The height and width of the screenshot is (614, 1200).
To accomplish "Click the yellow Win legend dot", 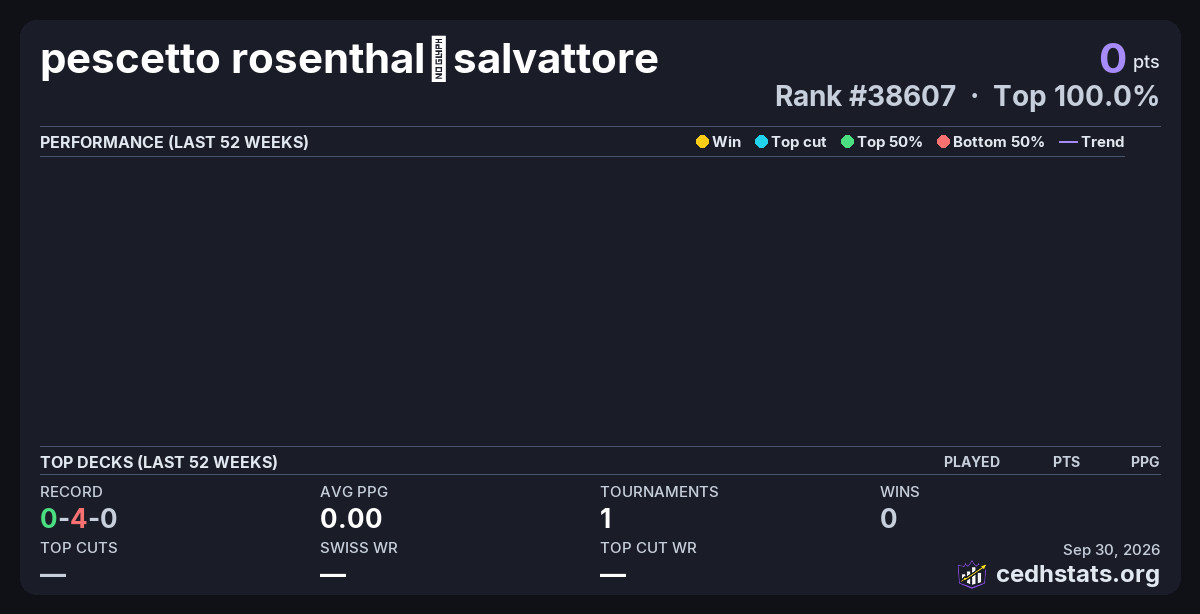I will 702,142.
